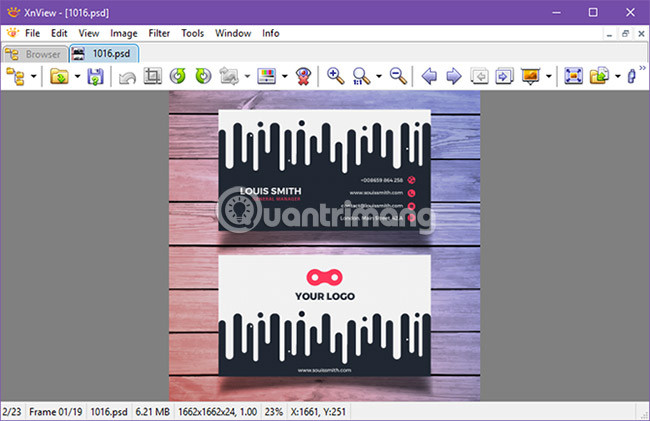Click the grayed Resize image icon
650x421 pixels.
coord(229,76)
